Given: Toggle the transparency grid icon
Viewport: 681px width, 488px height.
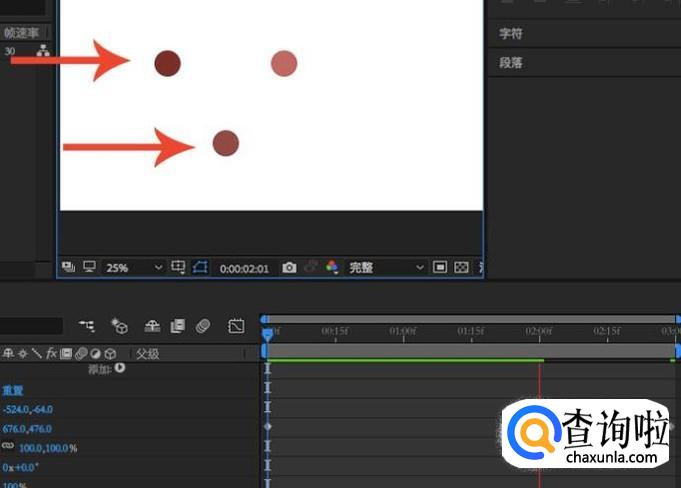Looking at the screenshot, I should pos(461,267).
